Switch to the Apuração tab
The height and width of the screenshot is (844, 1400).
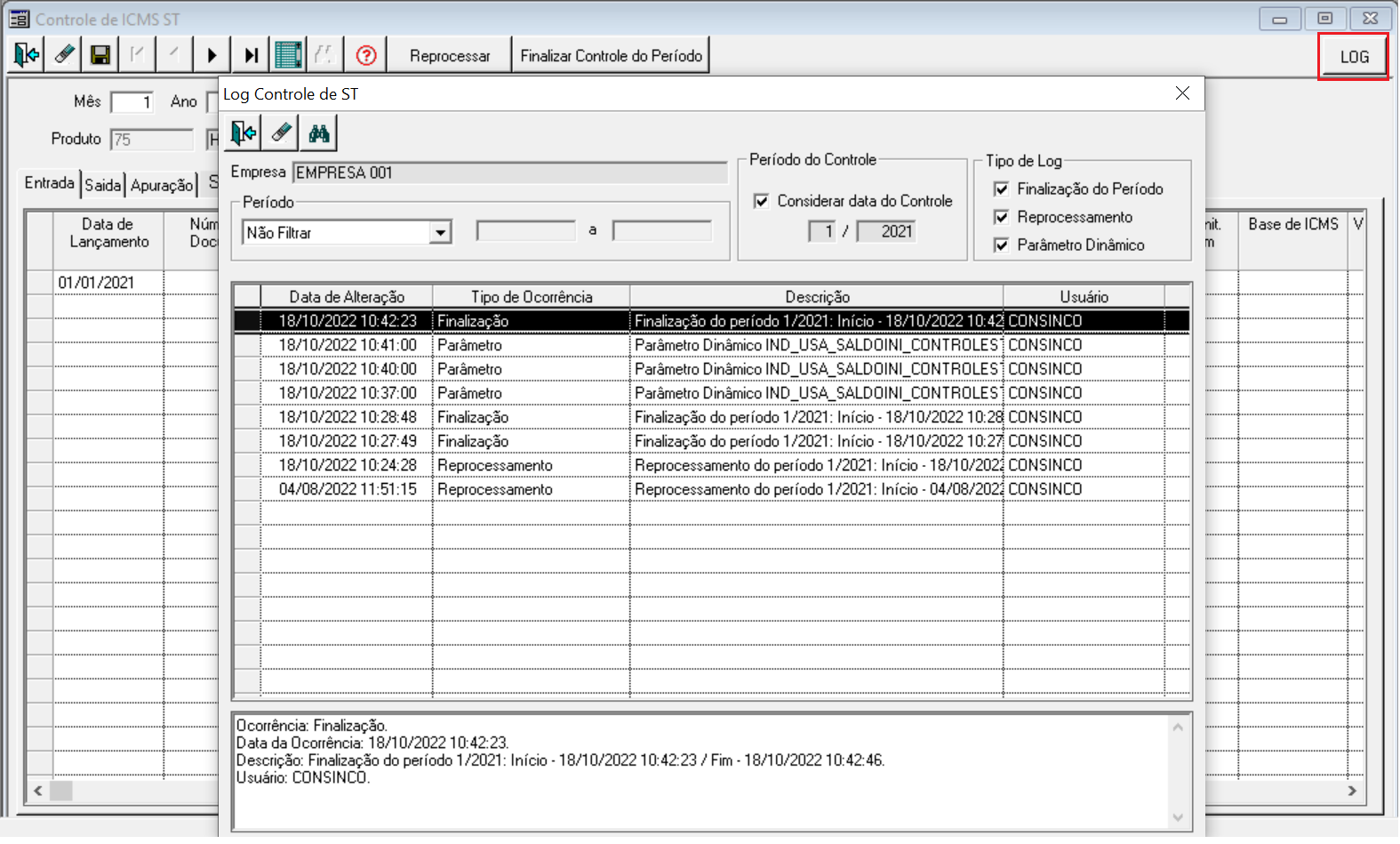click(x=162, y=185)
